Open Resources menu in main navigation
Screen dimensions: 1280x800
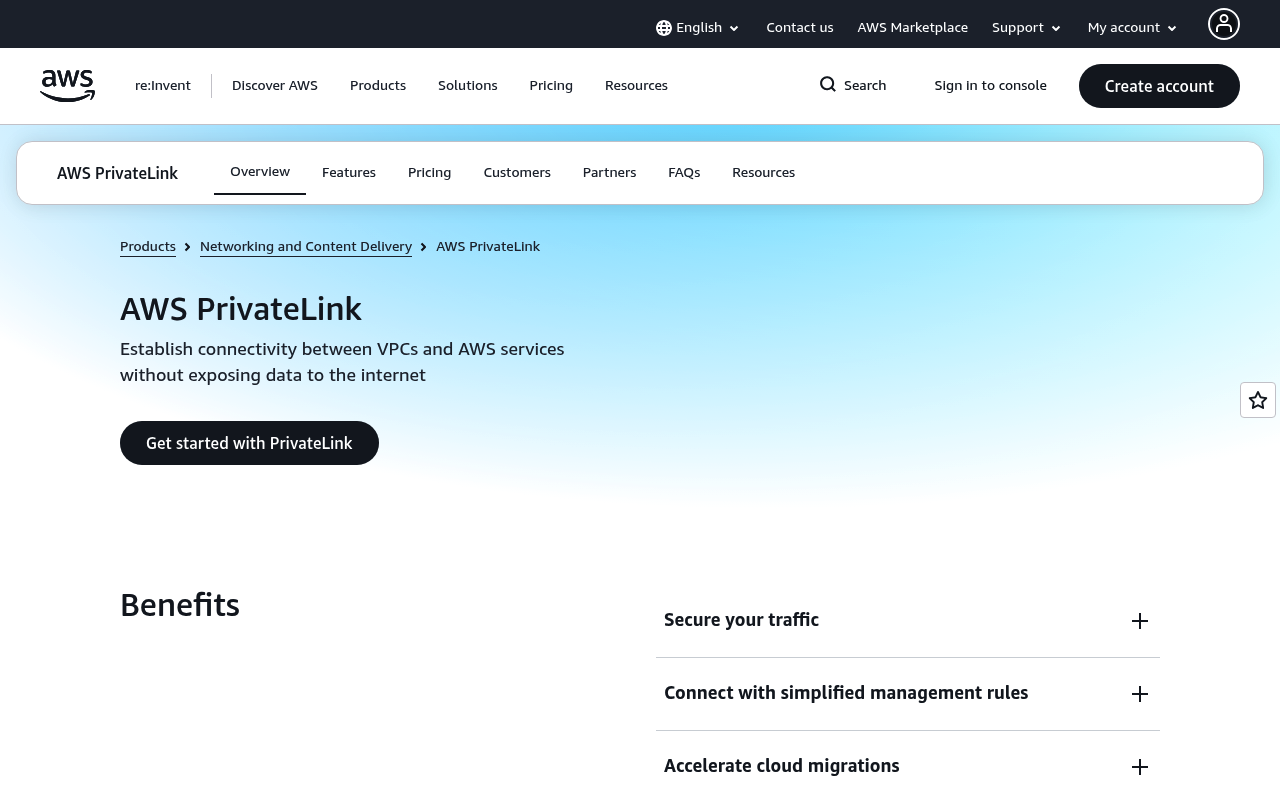(636, 86)
